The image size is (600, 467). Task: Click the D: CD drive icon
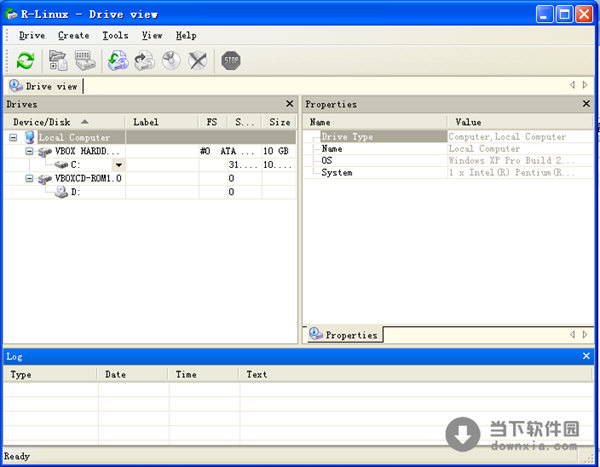tap(61, 192)
